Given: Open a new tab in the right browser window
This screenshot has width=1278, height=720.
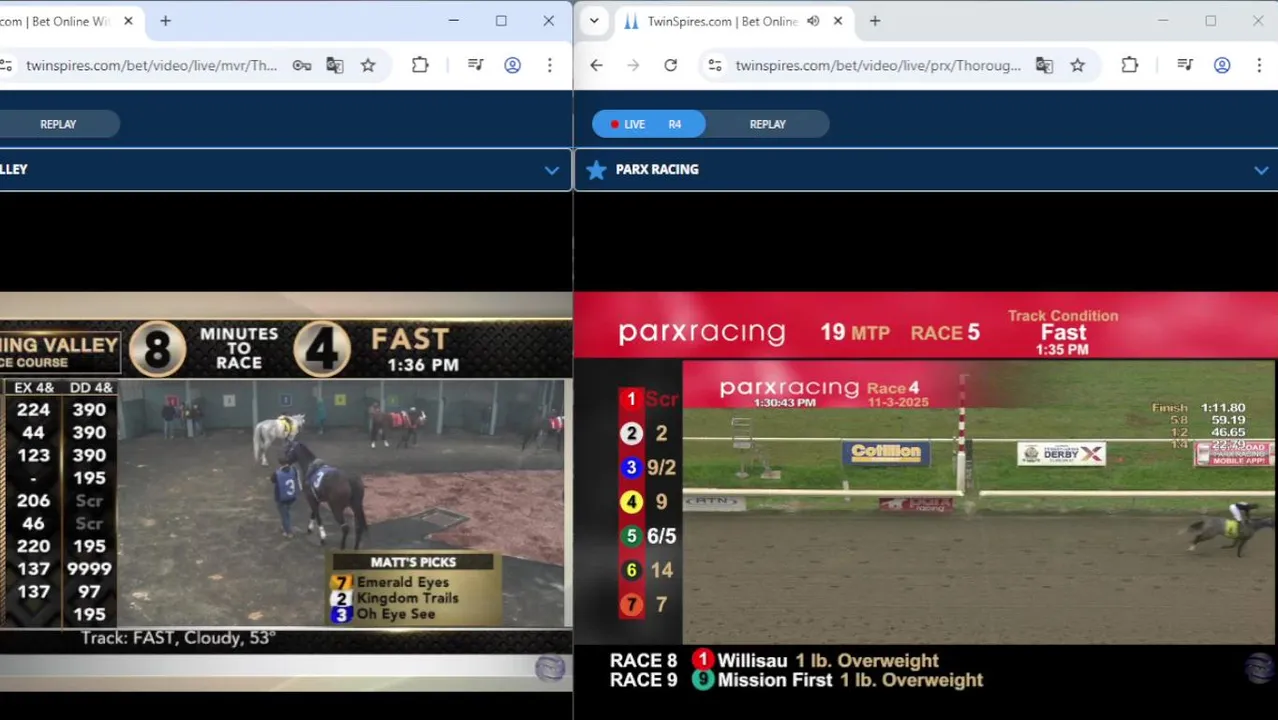Looking at the screenshot, I should (x=875, y=21).
